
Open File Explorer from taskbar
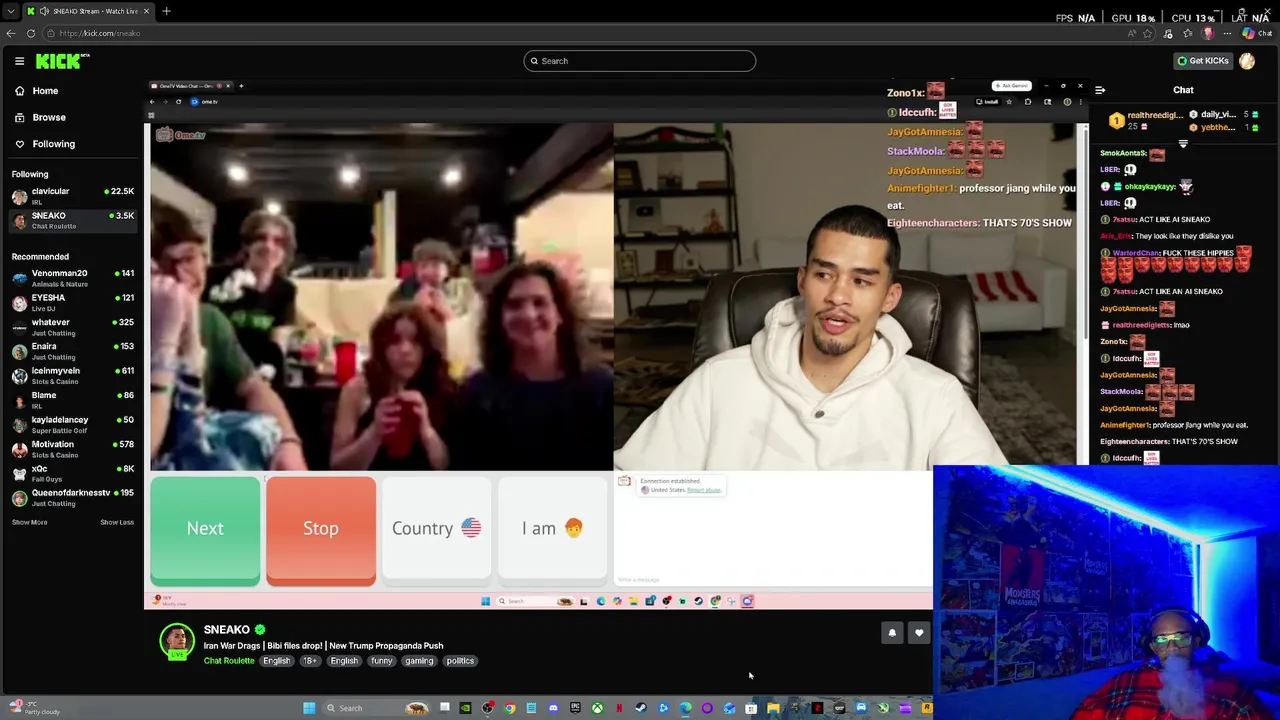point(773,708)
